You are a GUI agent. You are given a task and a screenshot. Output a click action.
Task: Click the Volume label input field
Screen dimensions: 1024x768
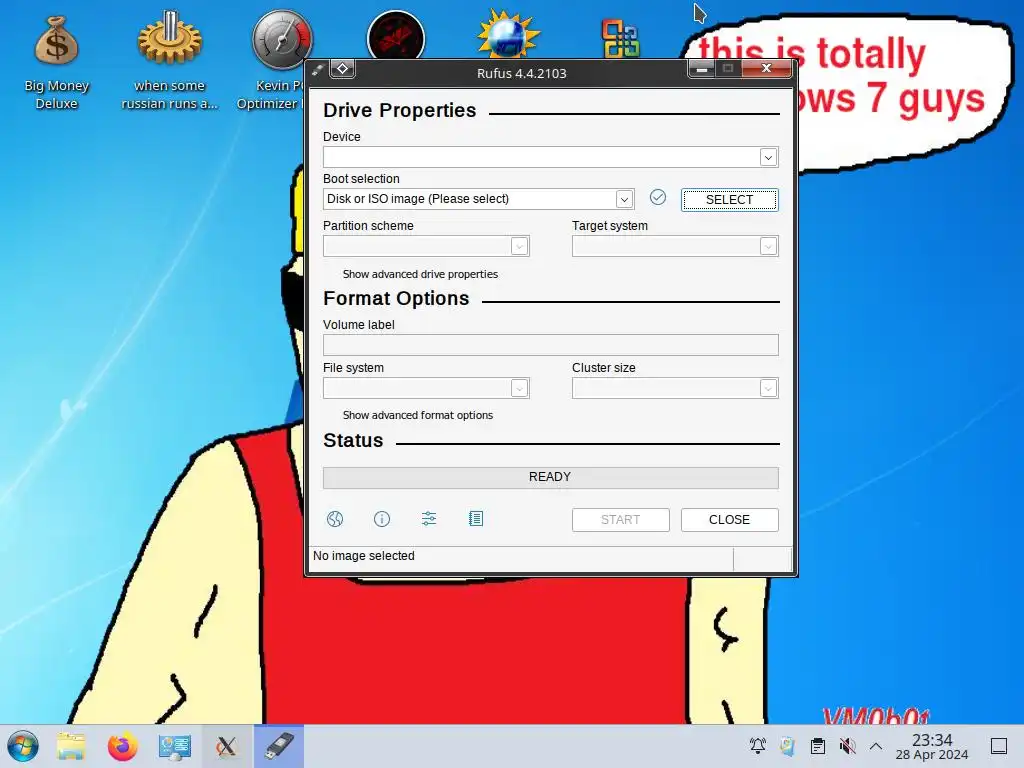click(551, 345)
